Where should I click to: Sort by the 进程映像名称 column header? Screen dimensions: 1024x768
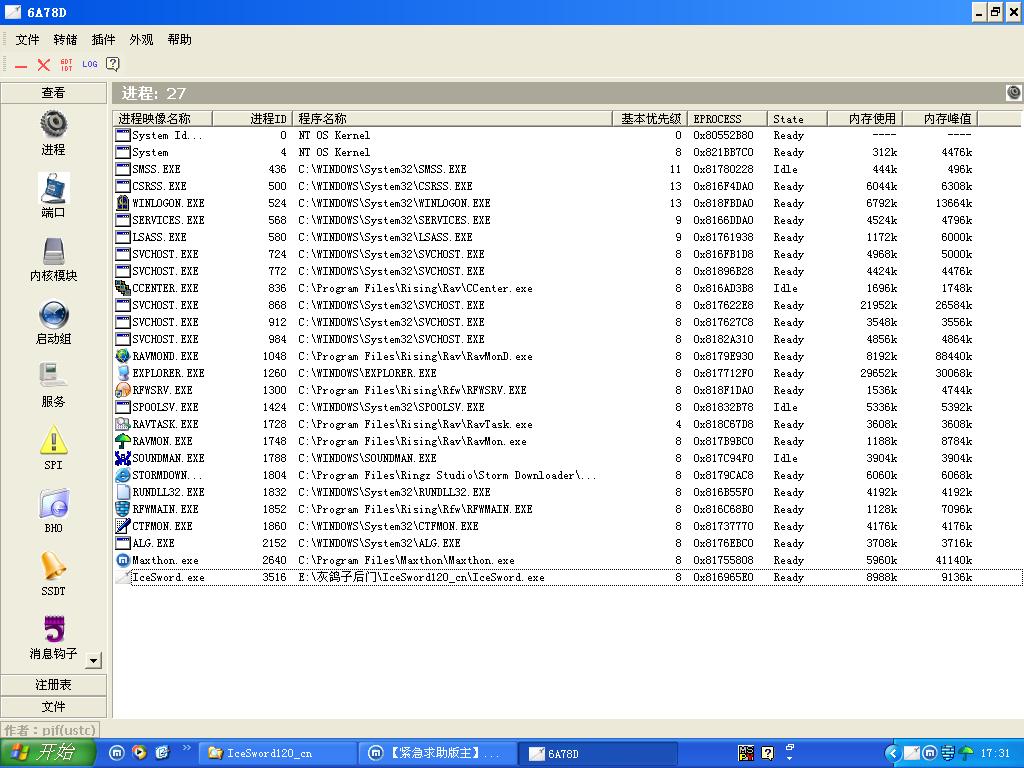tap(163, 119)
